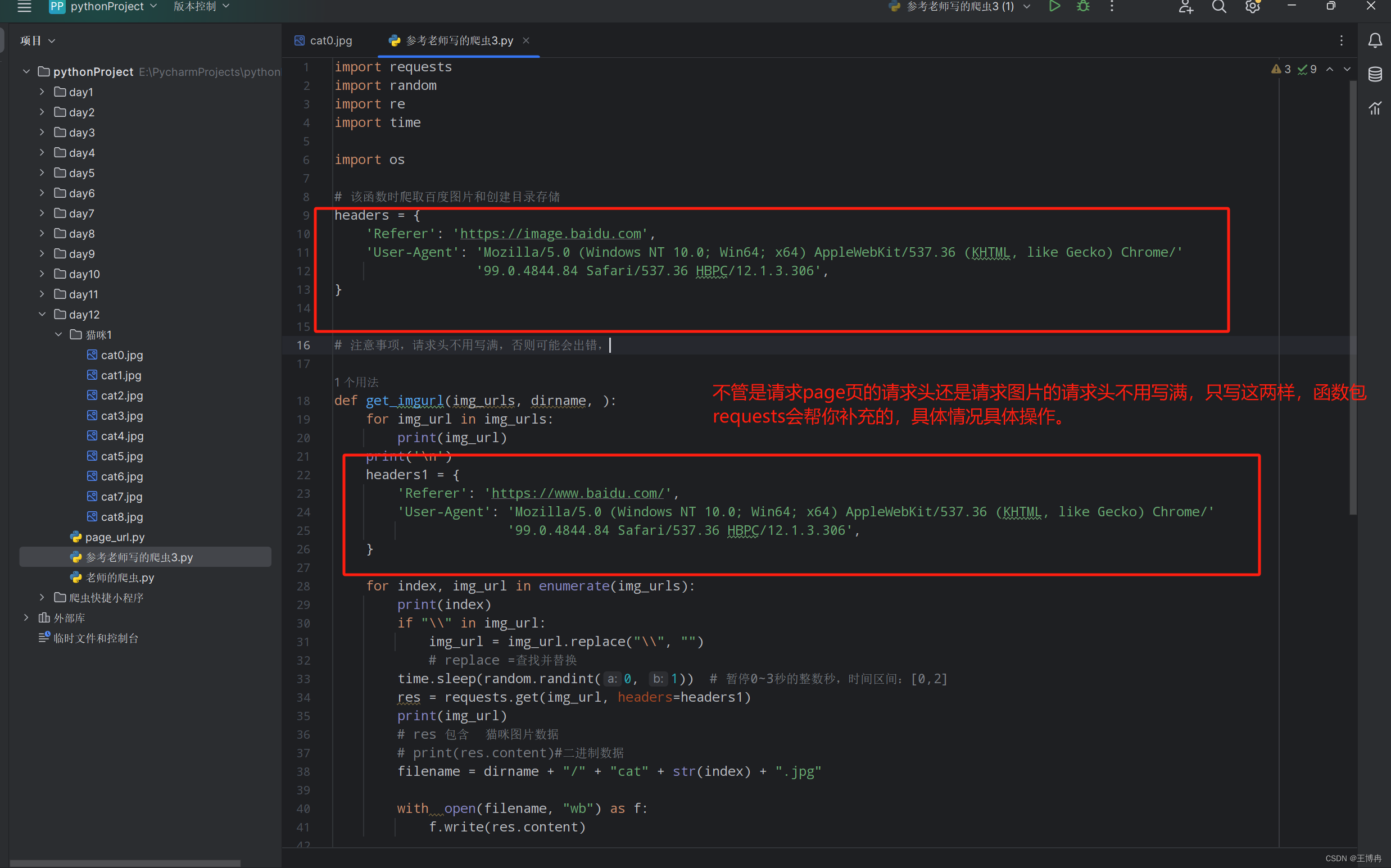Open editor tab options three-dot menu
Image resolution: width=1391 pixels, height=868 pixels.
[x=1342, y=40]
